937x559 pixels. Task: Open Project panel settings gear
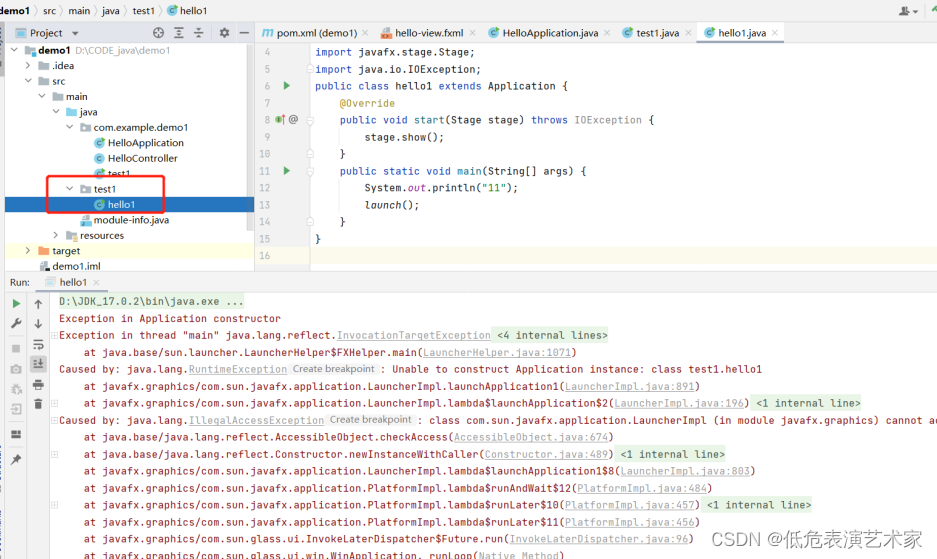point(224,33)
